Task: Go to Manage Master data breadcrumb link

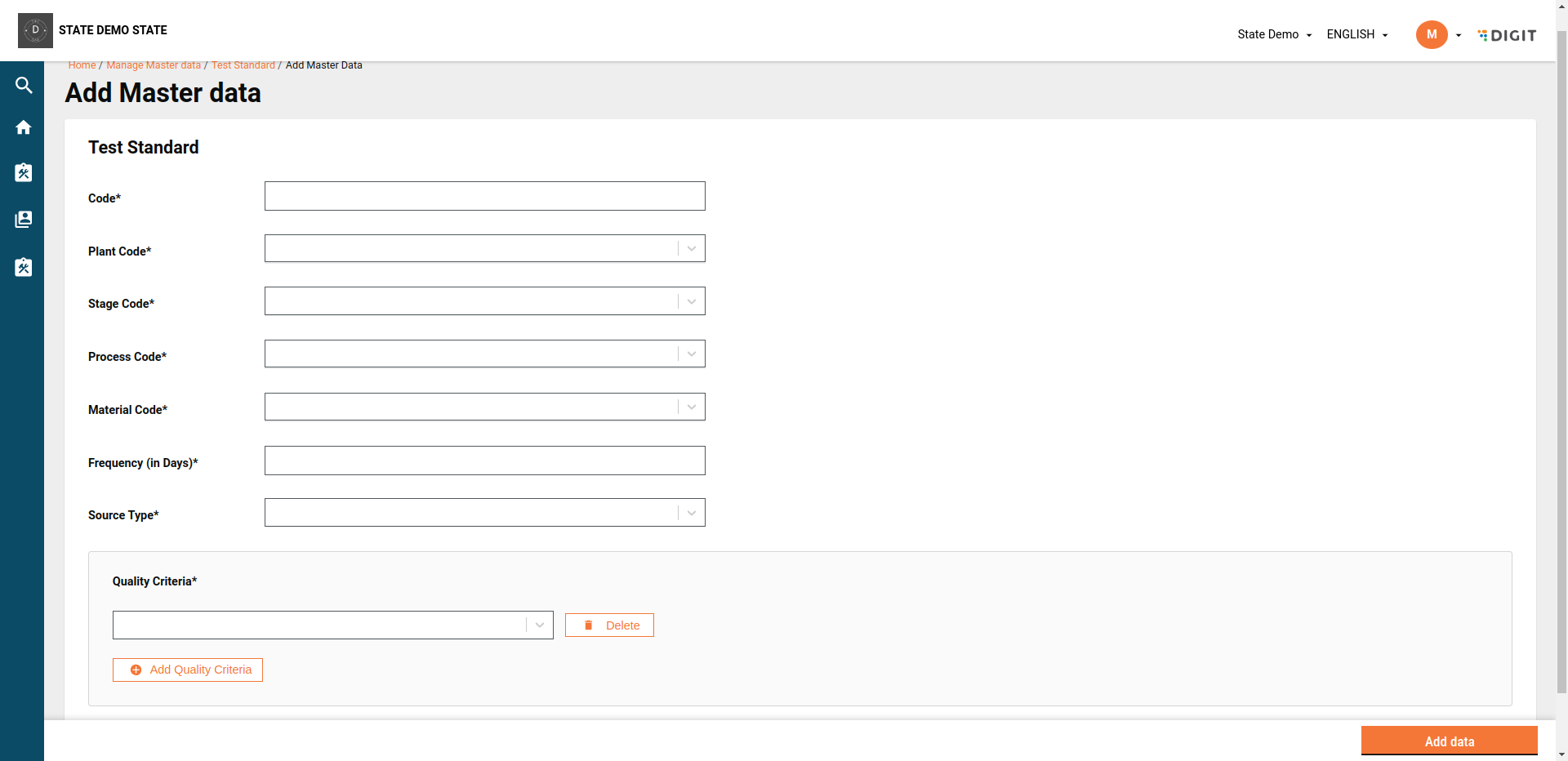Action: tap(154, 65)
